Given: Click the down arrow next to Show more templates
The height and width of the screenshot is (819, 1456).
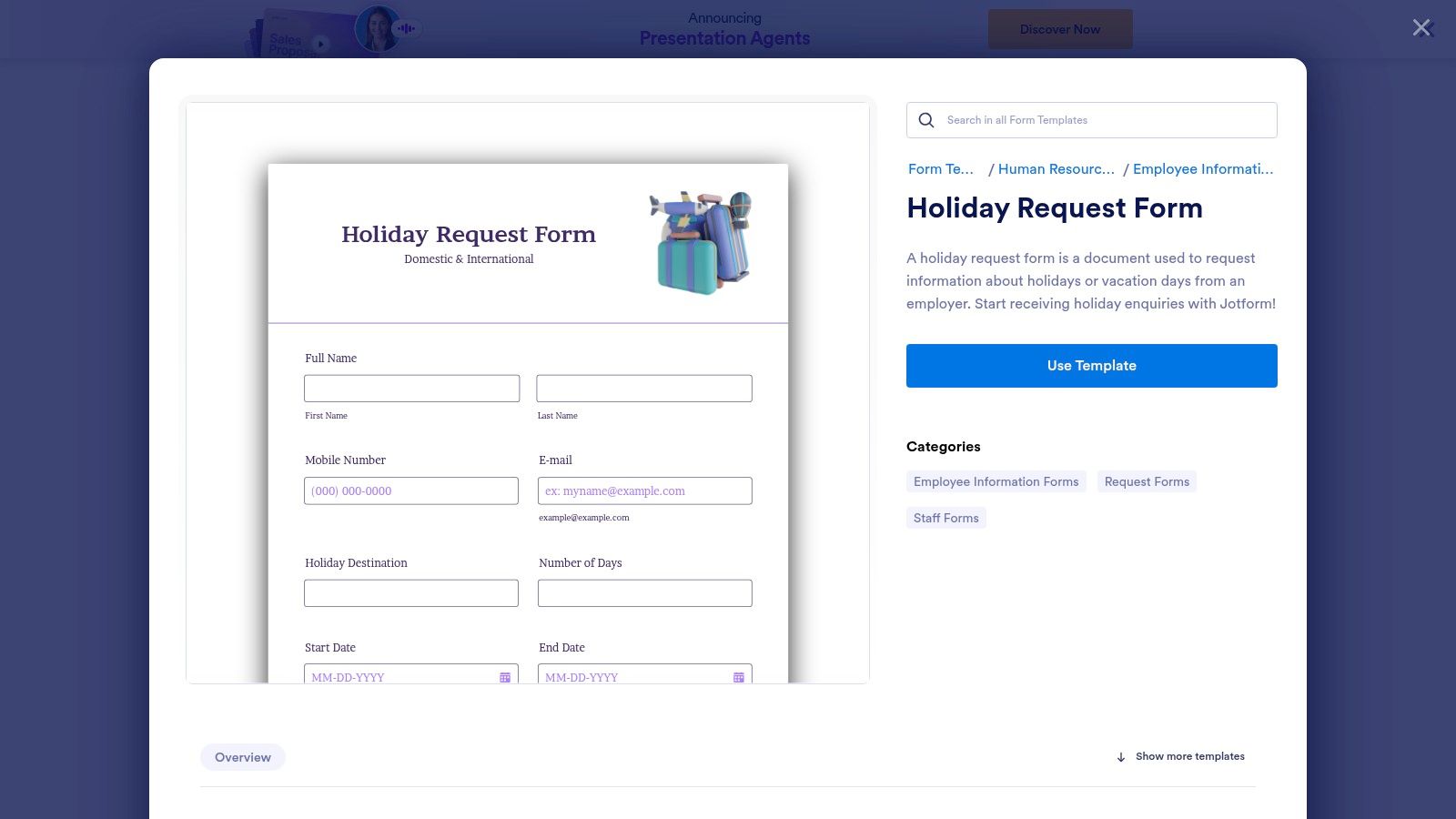Looking at the screenshot, I should tap(1120, 756).
